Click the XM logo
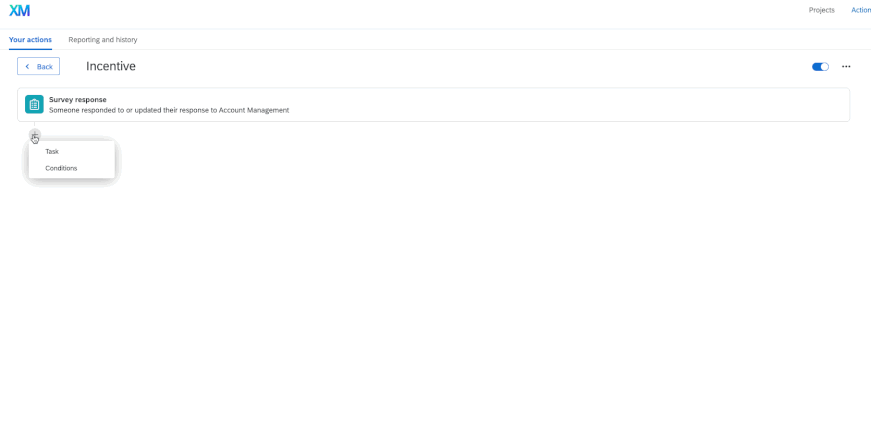Viewport: 871px width, 439px height. click(x=19, y=11)
